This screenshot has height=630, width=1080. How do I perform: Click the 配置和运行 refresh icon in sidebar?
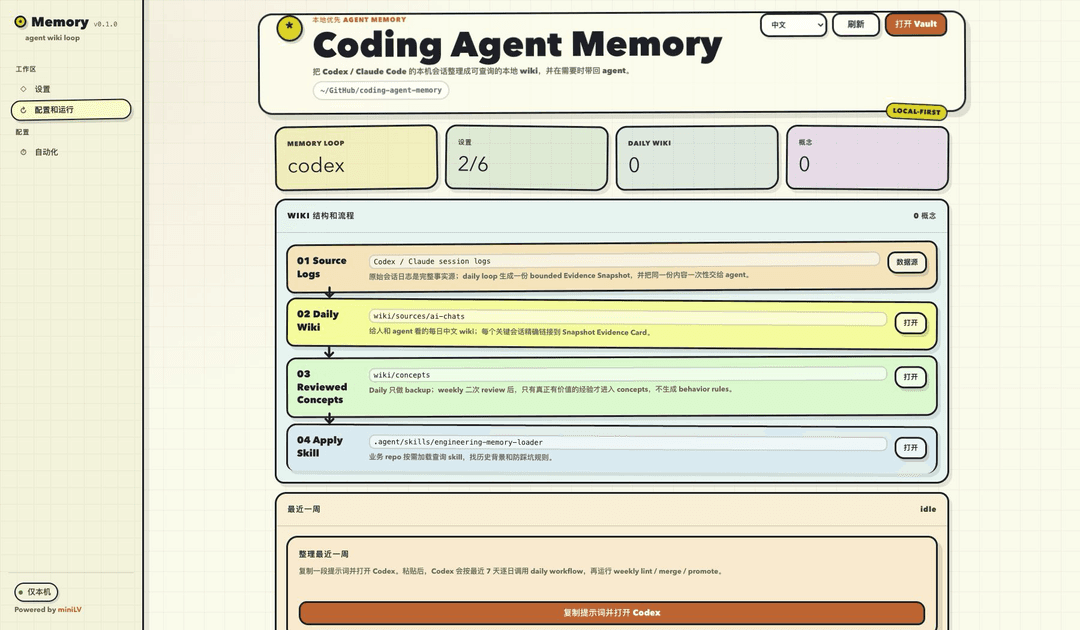coord(23,109)
